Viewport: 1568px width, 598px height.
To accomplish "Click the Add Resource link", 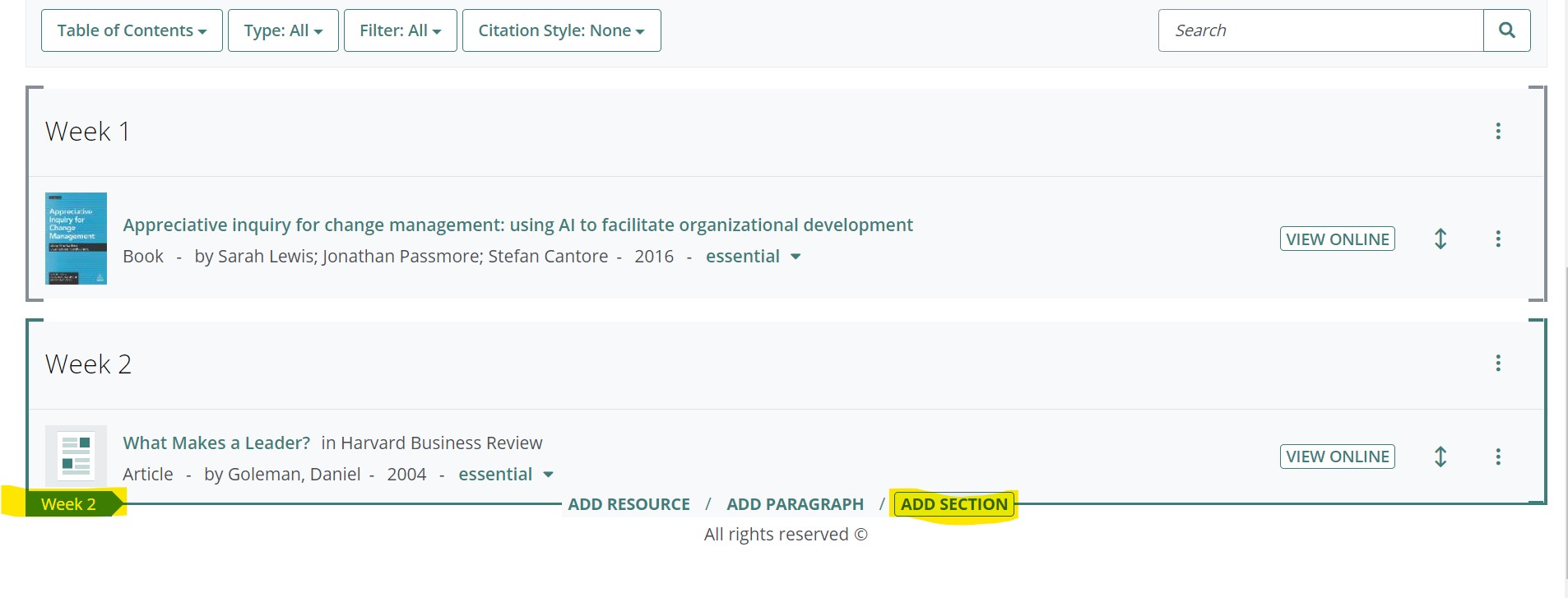I will (629, 504).
